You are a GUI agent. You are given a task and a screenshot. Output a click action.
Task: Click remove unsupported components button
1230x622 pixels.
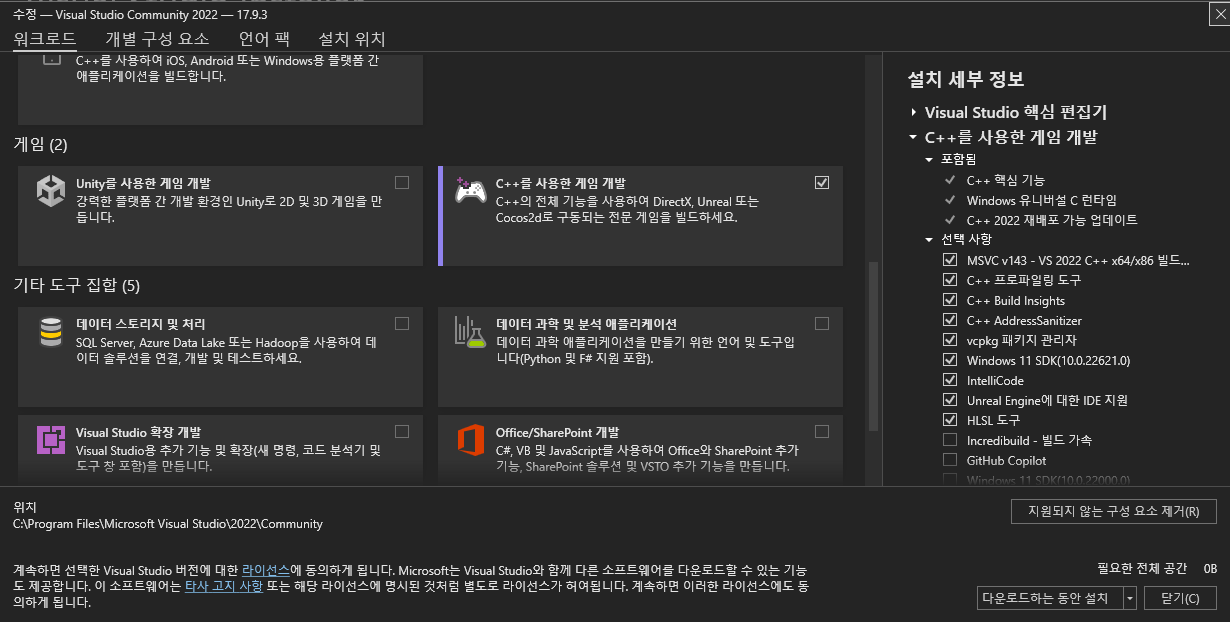pos(1114,511)
